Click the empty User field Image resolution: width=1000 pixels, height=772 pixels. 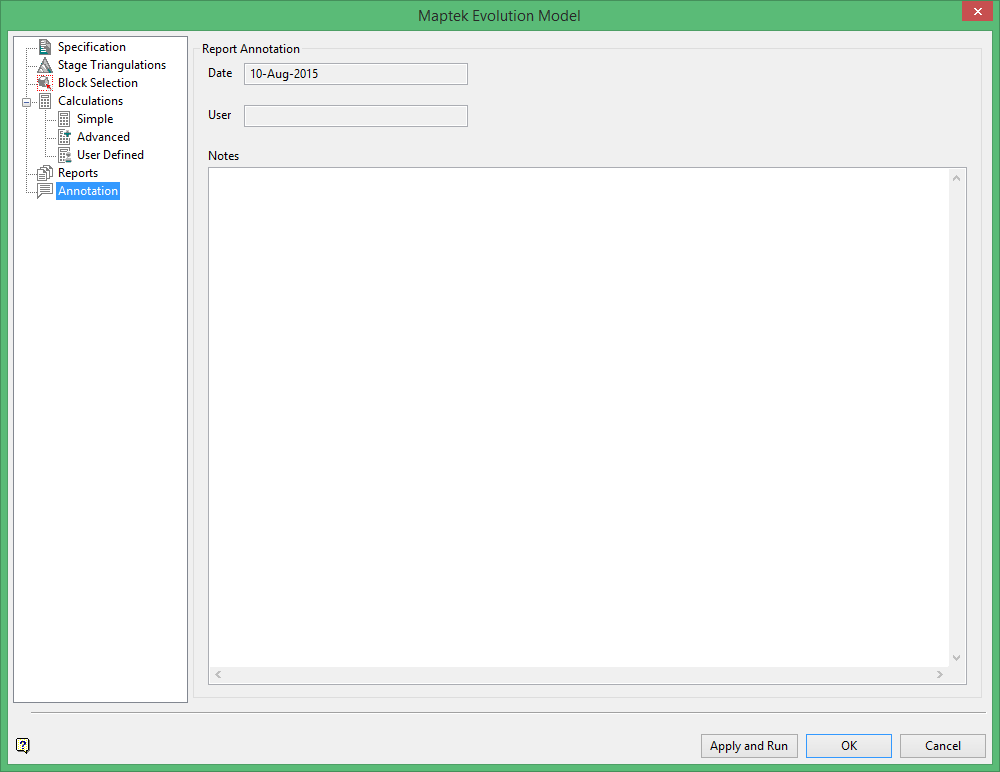[x=356, y=116]
